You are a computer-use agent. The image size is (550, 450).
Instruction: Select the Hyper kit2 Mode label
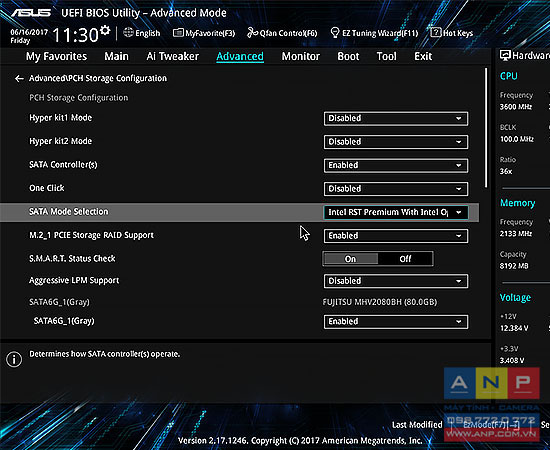[61, 141]
